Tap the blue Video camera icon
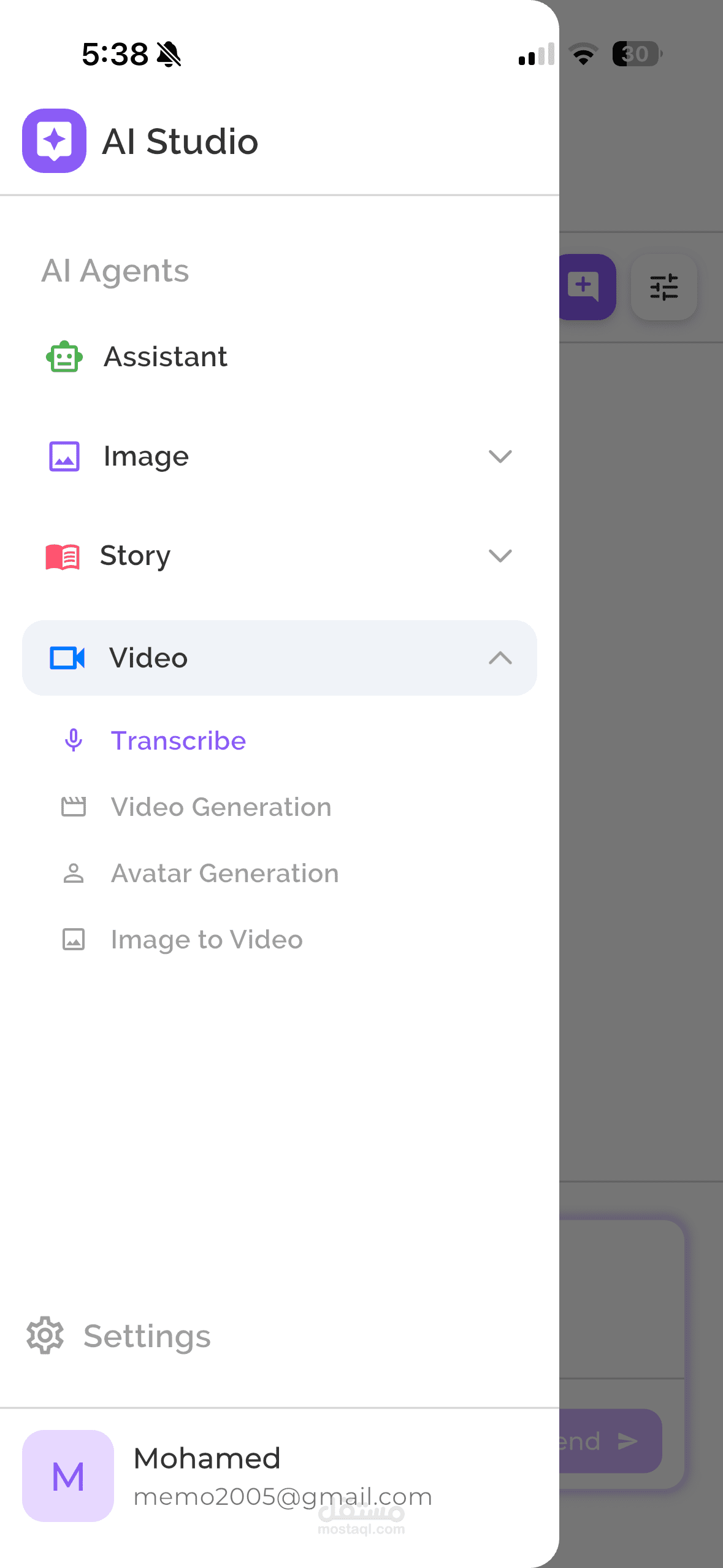This screenshot has height=1568, width=723. pos(67,658)
